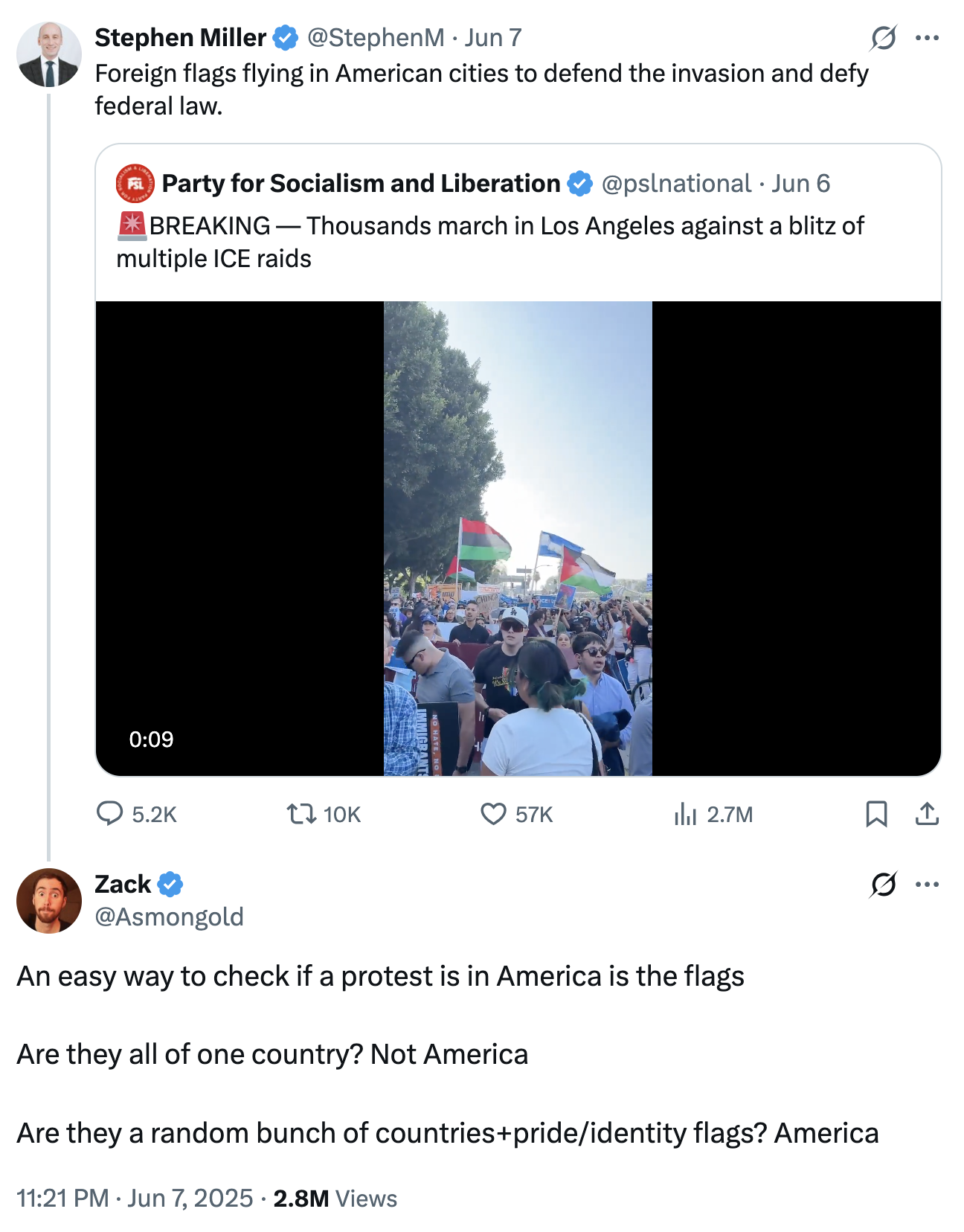The width and height of the screenshot is (964, 1232).
Task: Bookmark the tweet
Action: click(x=877, y=814)
